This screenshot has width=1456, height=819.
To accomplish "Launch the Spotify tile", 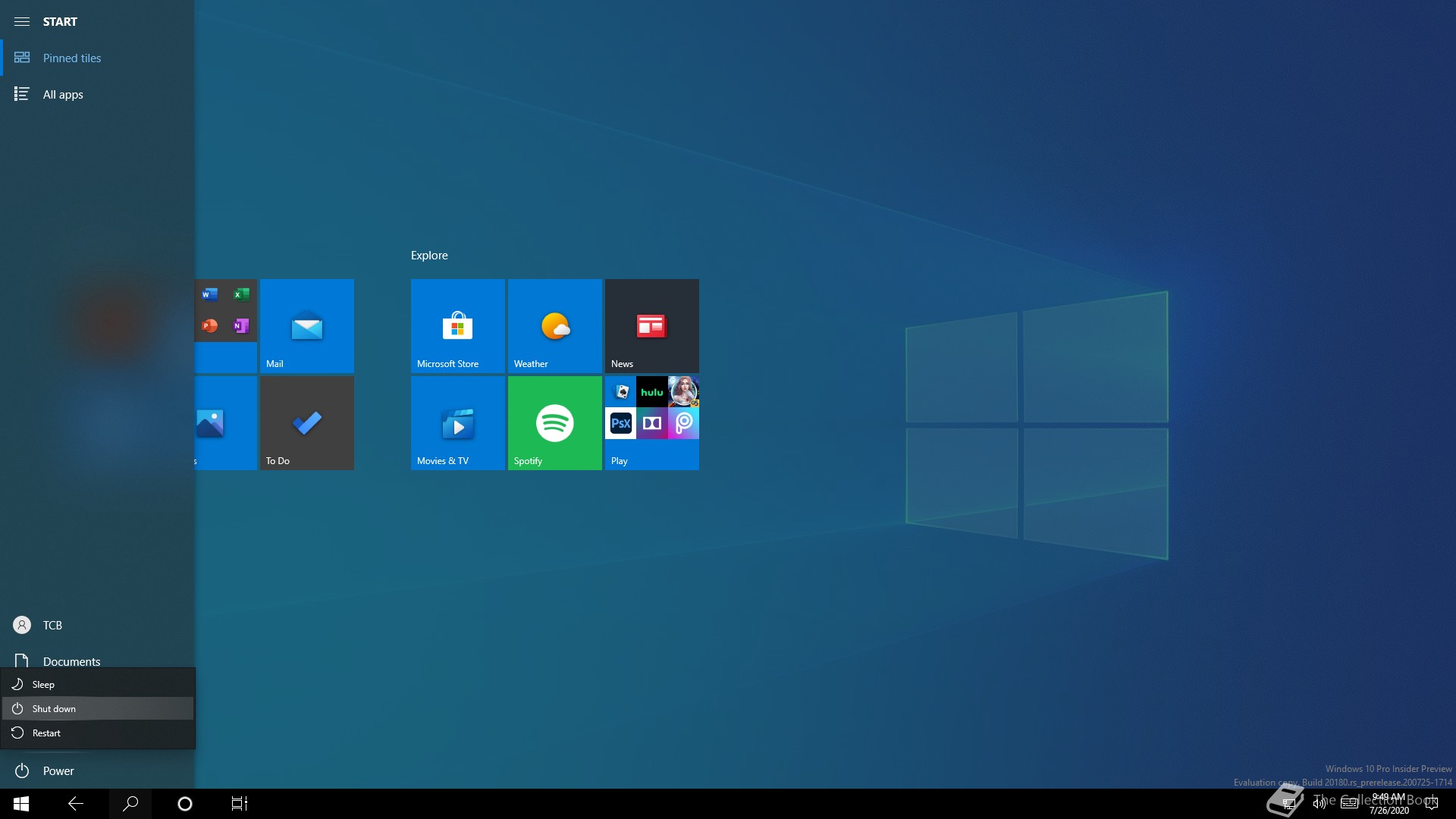I will 555,423.
